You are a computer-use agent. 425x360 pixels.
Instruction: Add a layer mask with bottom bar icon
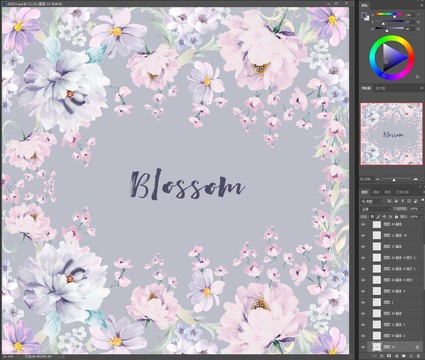(x=389, y=356)
